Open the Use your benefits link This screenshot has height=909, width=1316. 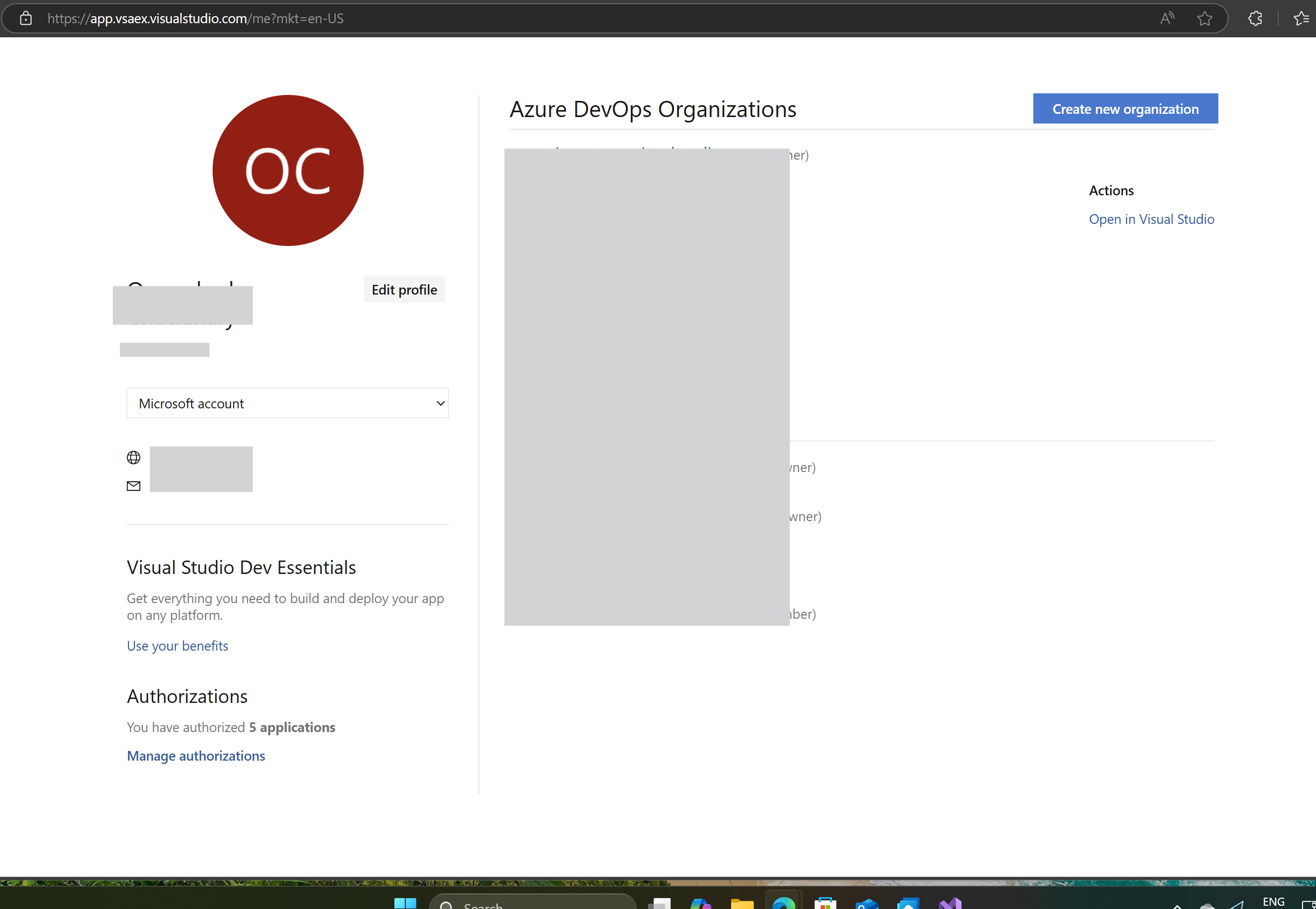tap(178, 646)
